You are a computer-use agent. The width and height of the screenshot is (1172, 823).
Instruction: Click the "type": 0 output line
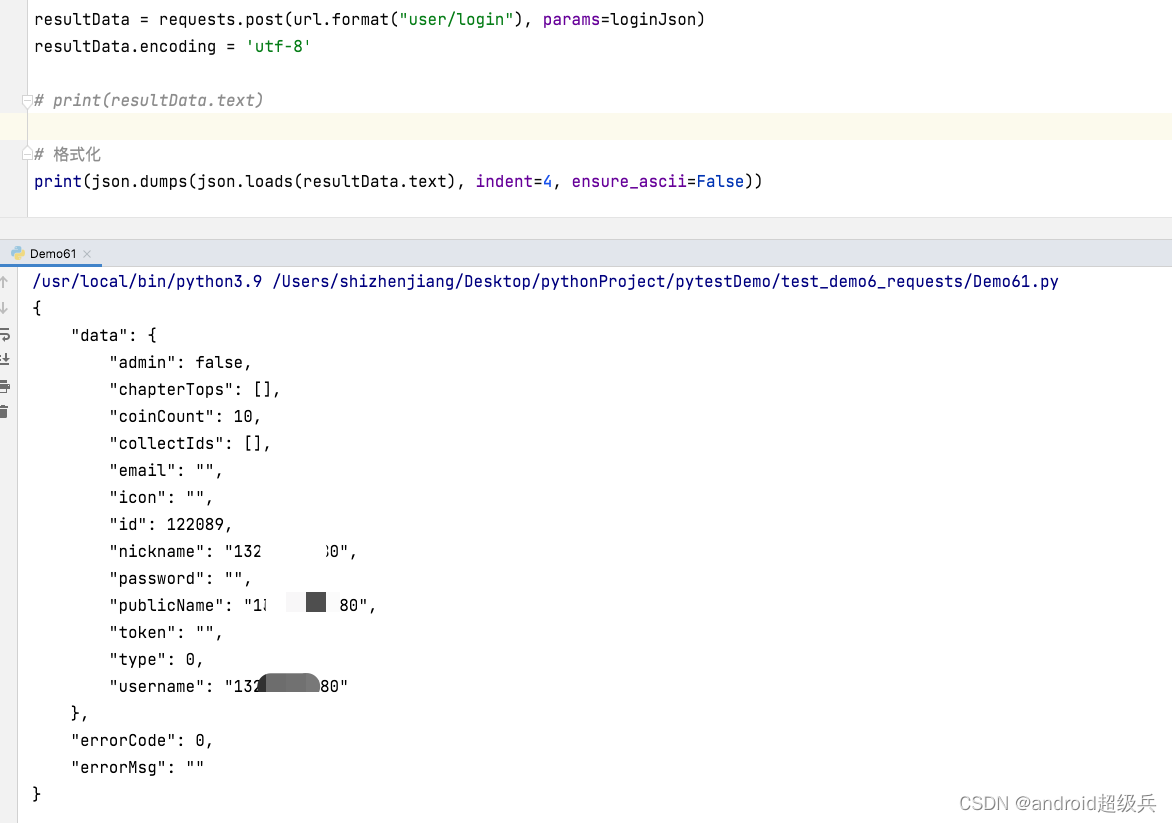(x=156, y=659)
